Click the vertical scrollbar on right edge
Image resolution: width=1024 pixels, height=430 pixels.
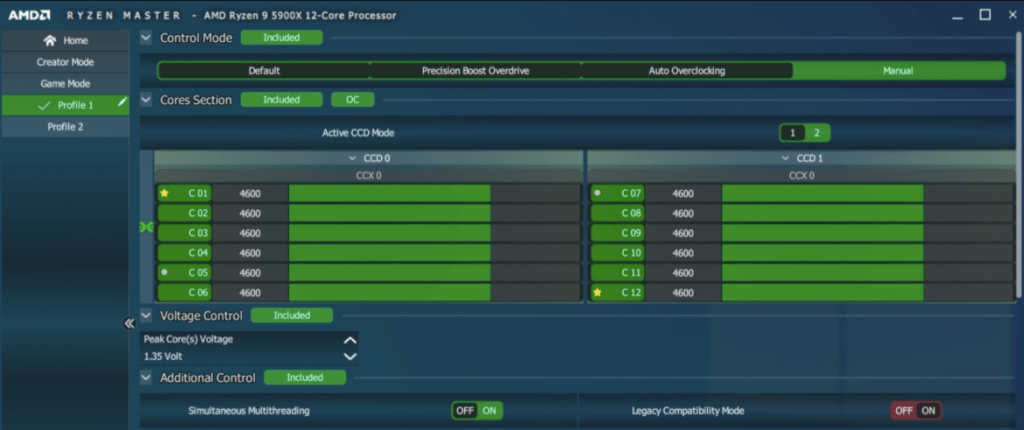1019,163
